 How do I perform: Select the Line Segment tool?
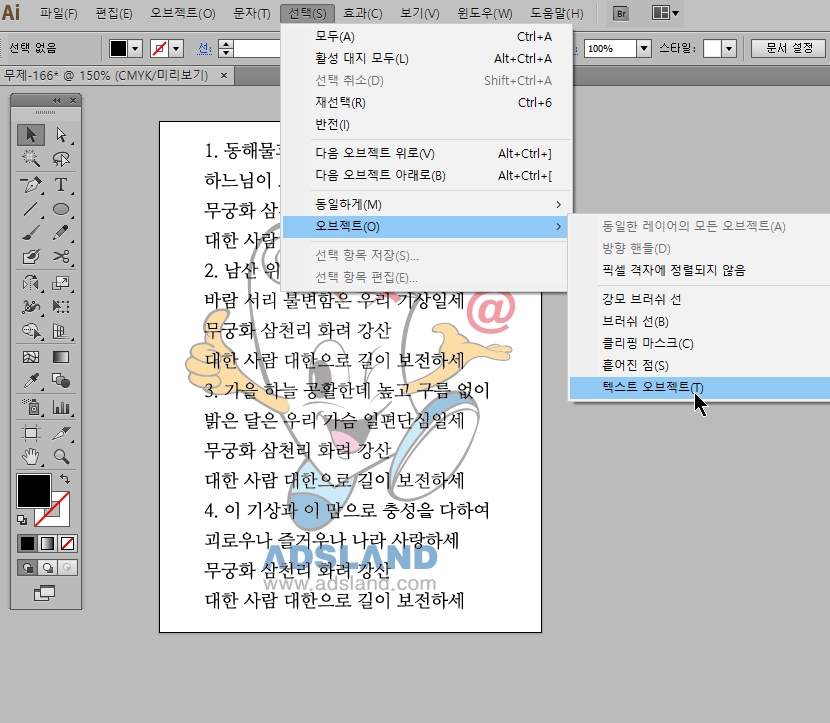[31, 209]
